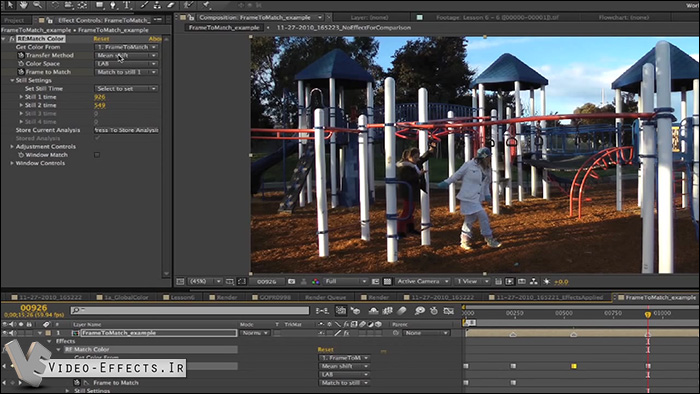Open Set Still Time dropdown
The height and width of the screenshot is (394, 700).
(126, 88)
